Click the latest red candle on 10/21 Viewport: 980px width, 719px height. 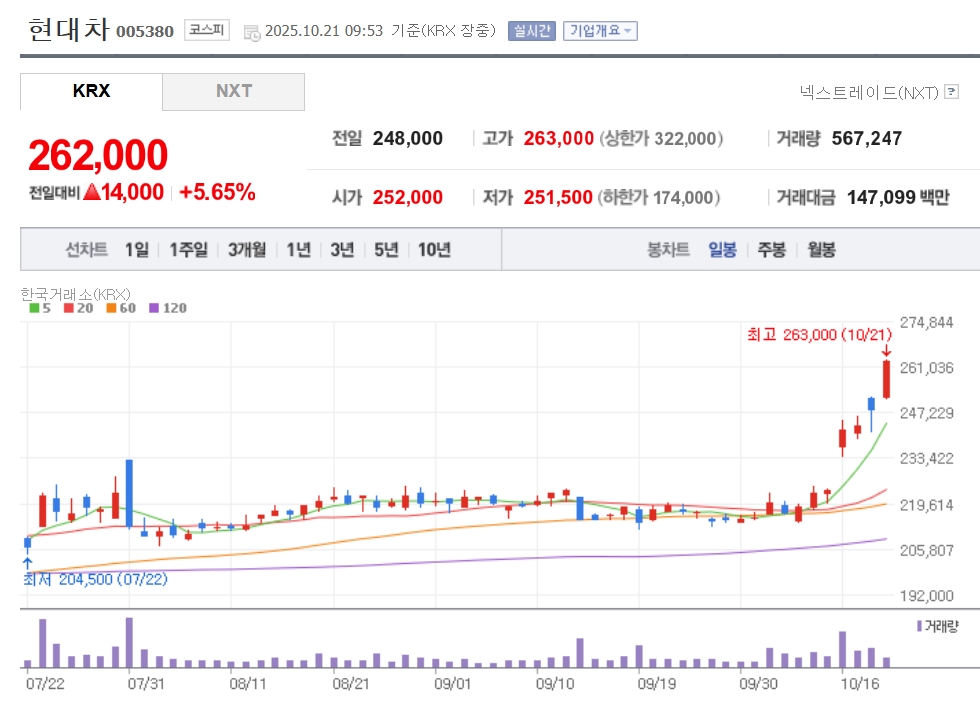pos(886,379)
